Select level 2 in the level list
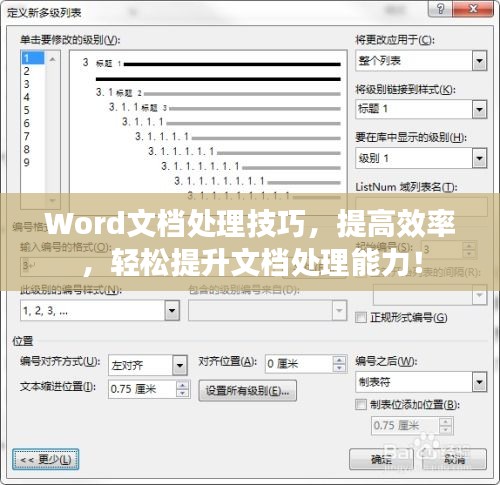 pos(32,71)
